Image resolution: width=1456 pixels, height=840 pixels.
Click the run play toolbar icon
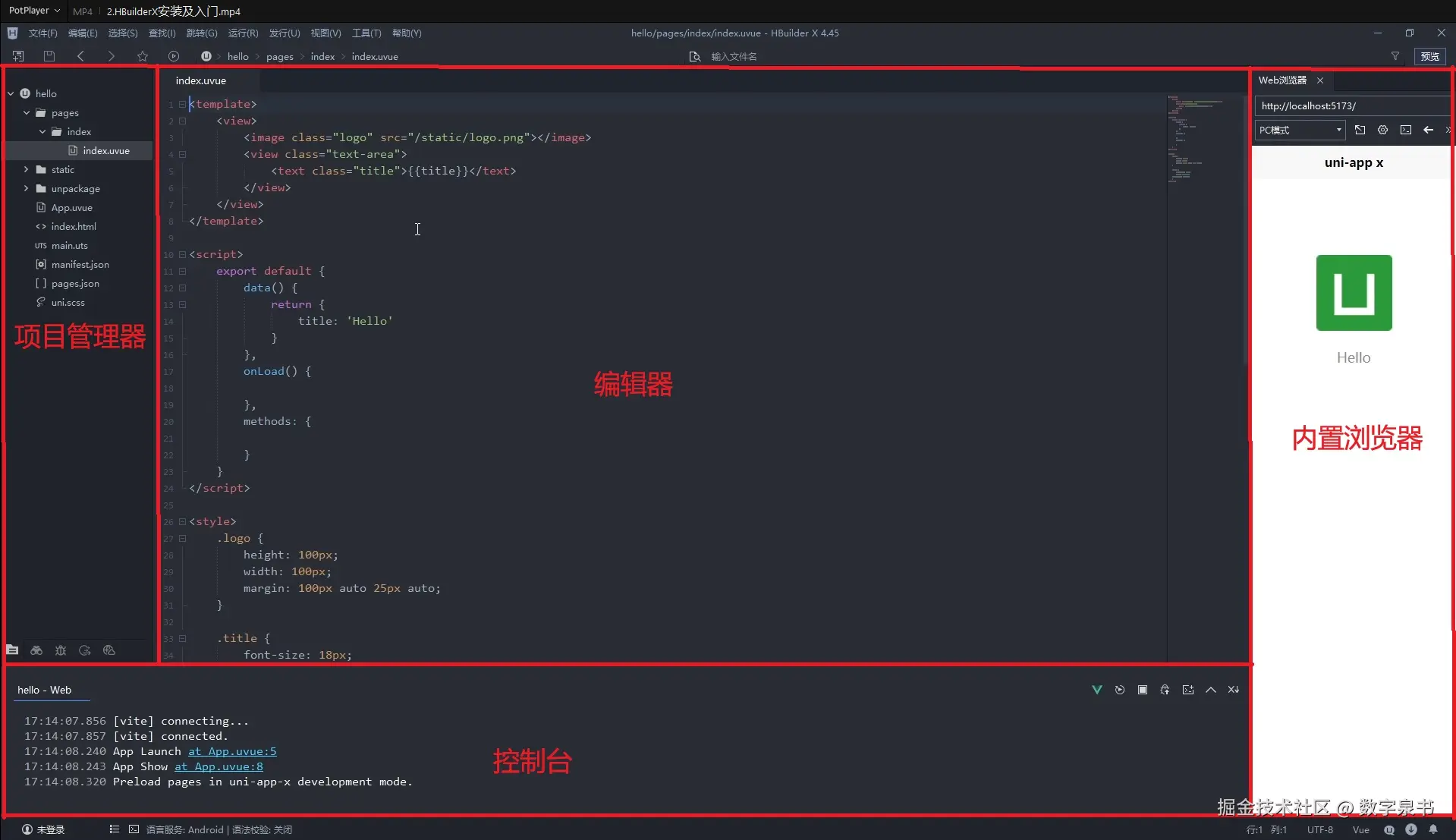174,56
